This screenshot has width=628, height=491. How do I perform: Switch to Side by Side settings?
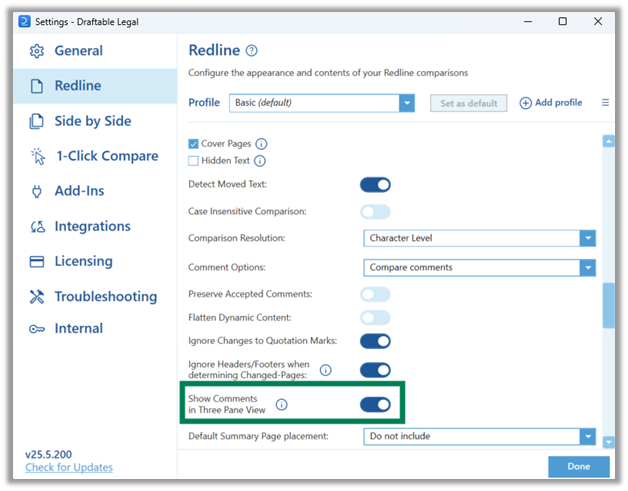(x=95, y=121)
